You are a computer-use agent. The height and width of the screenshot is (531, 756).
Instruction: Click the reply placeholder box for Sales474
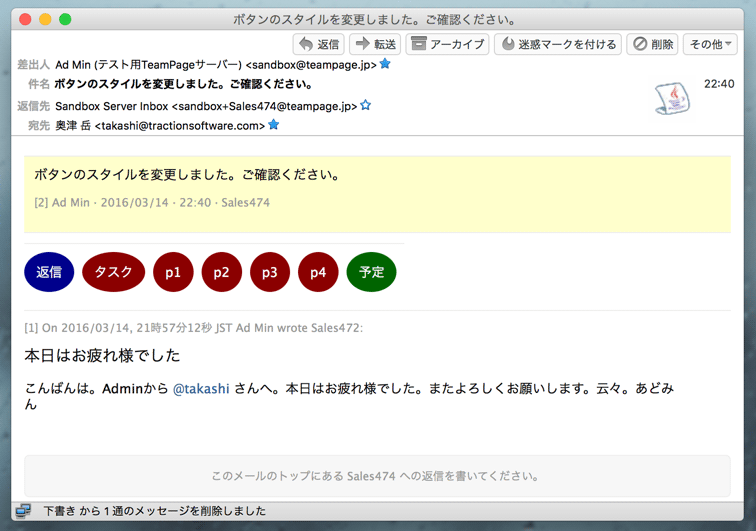pyautogui.click(x=378, y=476)
